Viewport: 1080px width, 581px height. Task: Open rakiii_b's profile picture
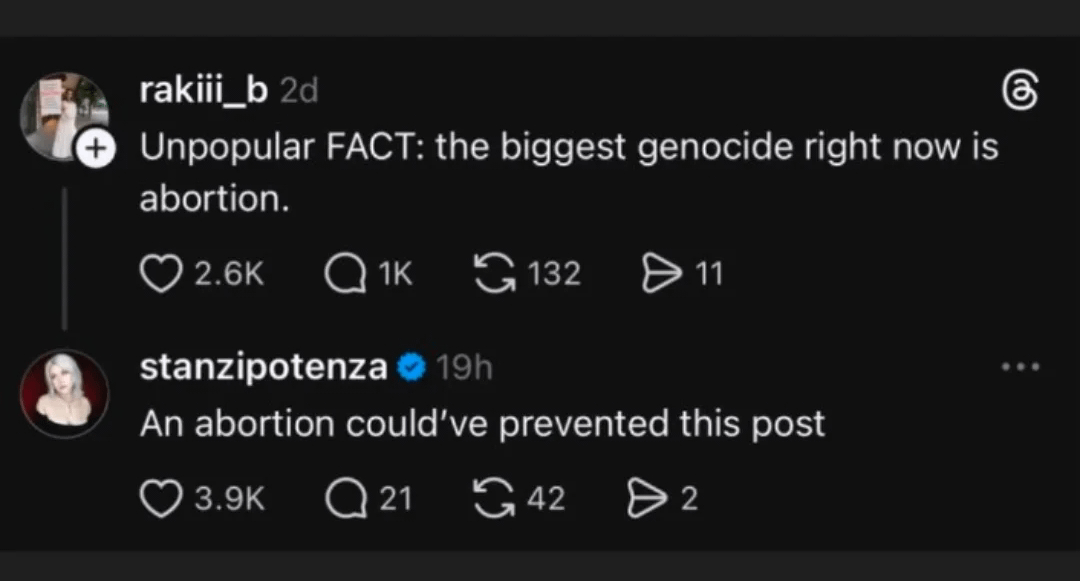tap(62, 114)
